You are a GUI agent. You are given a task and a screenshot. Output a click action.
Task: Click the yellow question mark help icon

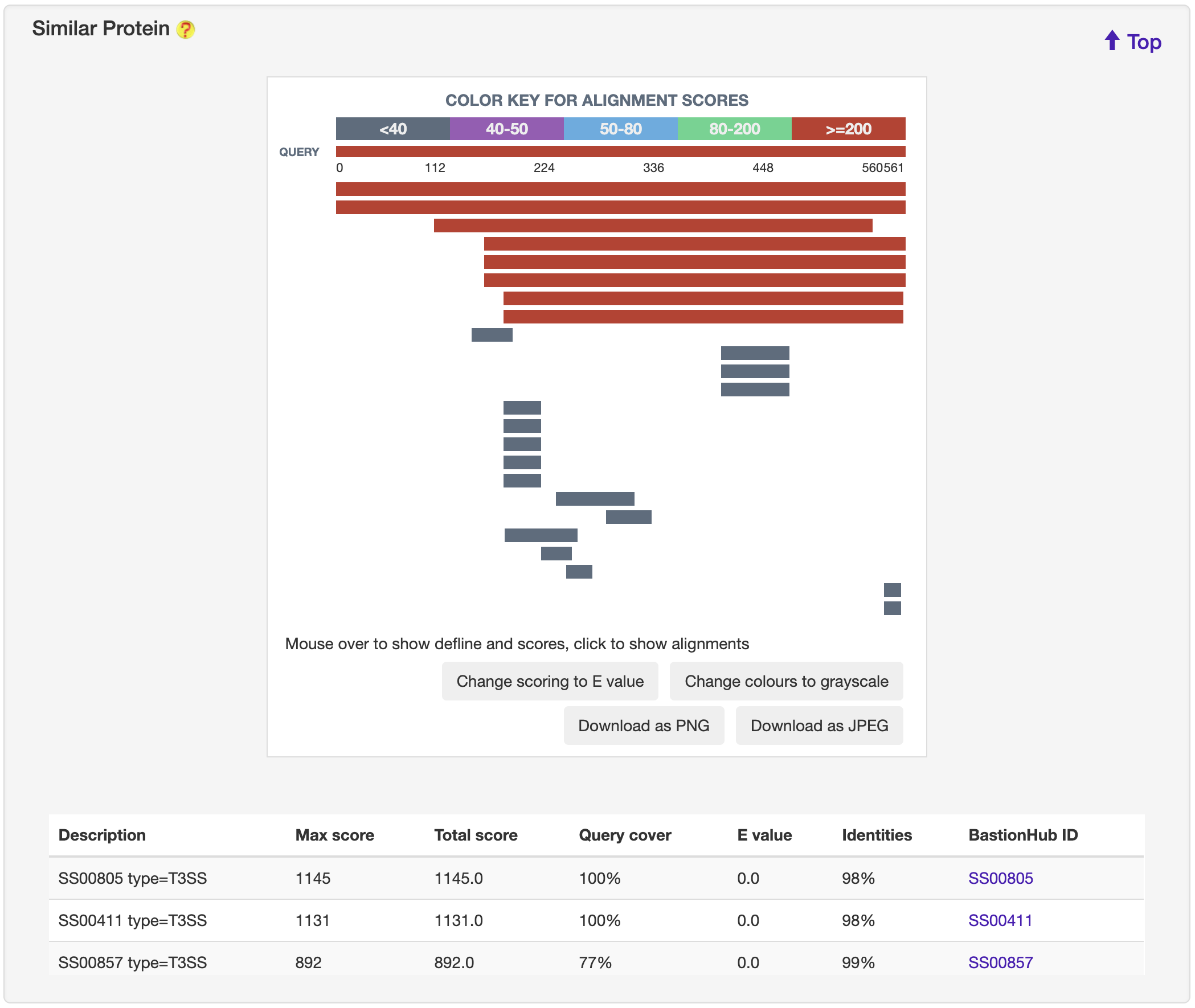pyautogui.click(x=185, y=29)
